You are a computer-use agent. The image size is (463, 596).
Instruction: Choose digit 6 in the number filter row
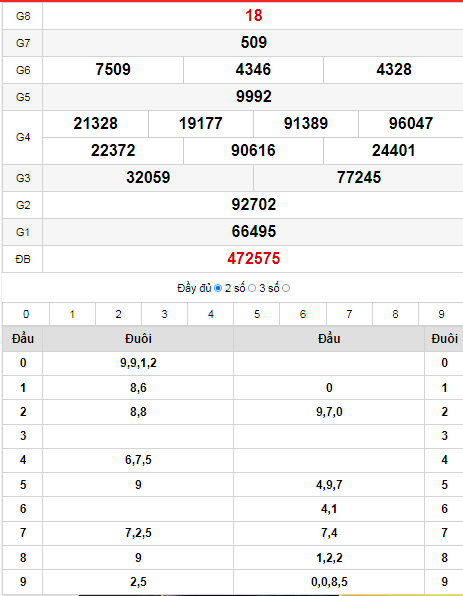coord(303,314)
